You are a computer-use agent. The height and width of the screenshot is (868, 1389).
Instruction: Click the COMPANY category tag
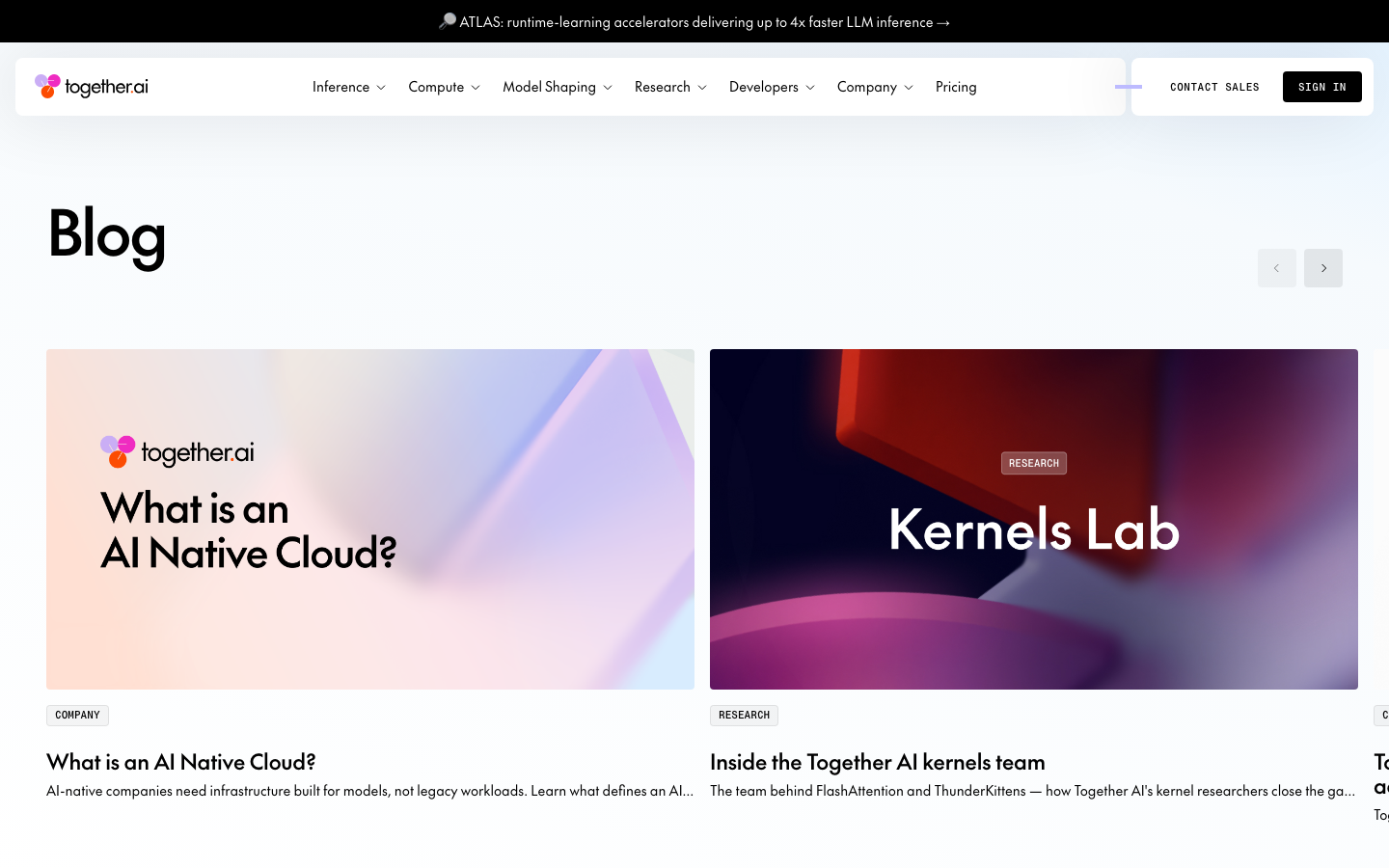(77, 716)
